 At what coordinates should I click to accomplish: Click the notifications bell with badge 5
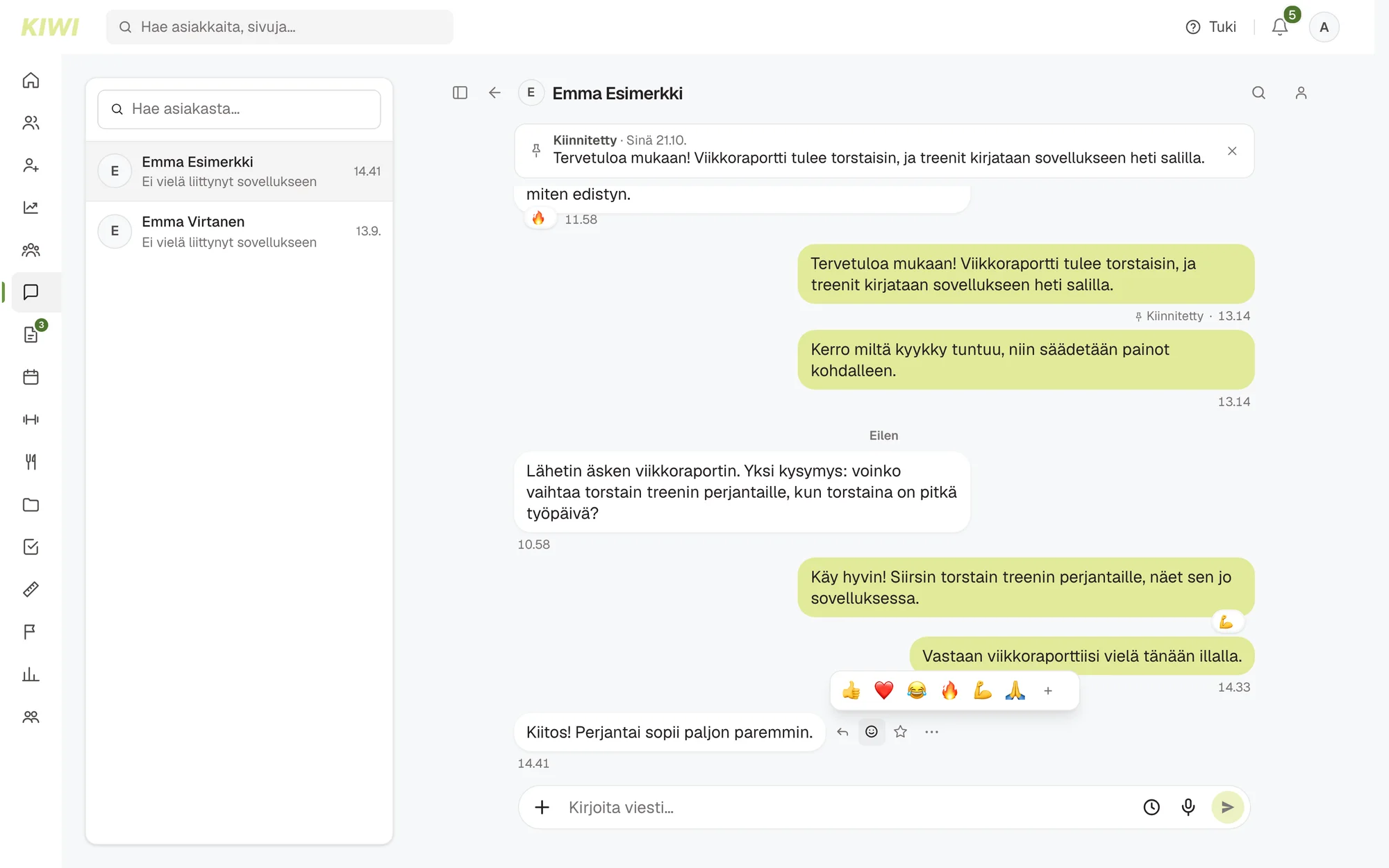tap(1280, 27)
